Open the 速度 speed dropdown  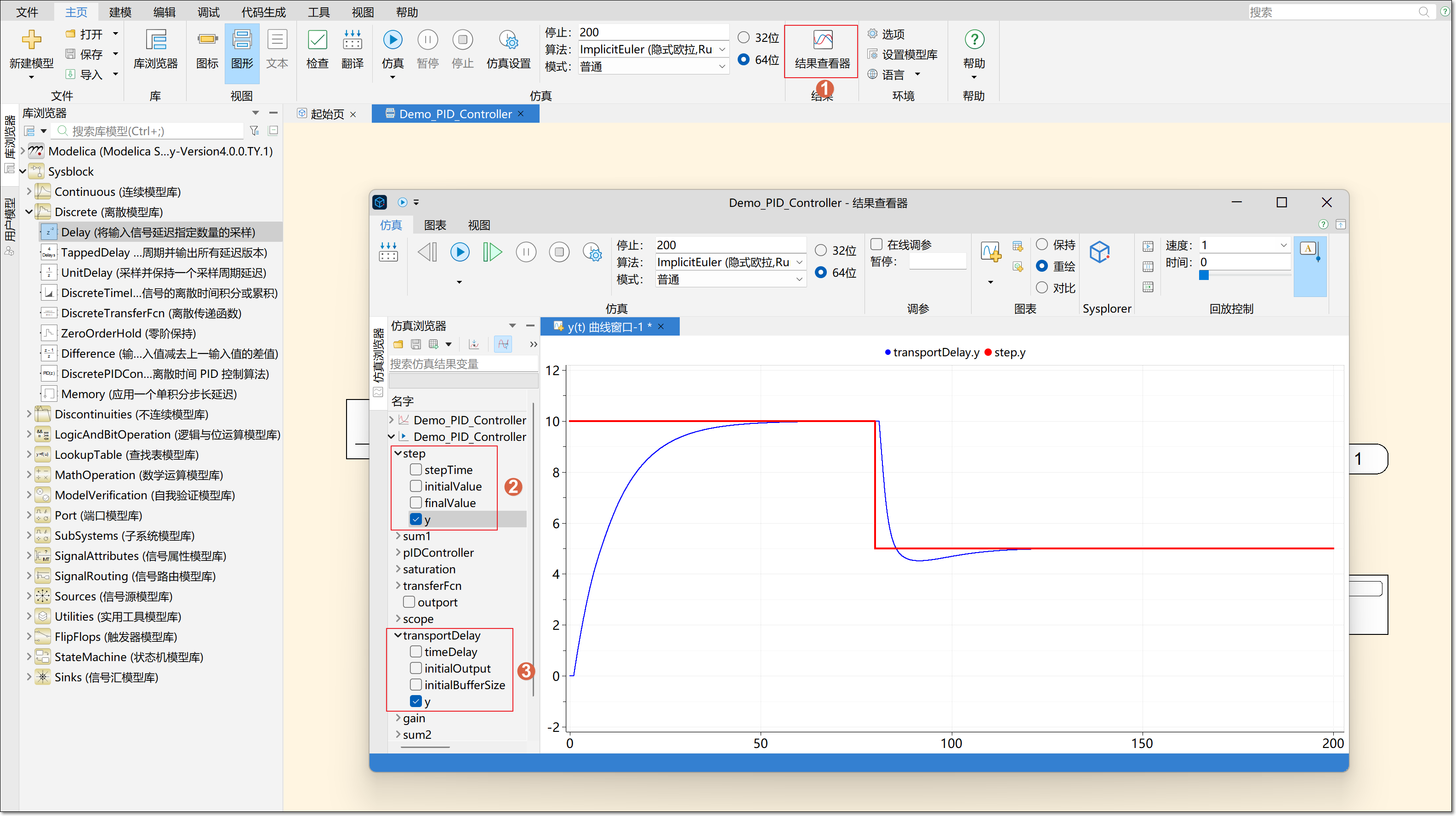(x=1283, y=245)
